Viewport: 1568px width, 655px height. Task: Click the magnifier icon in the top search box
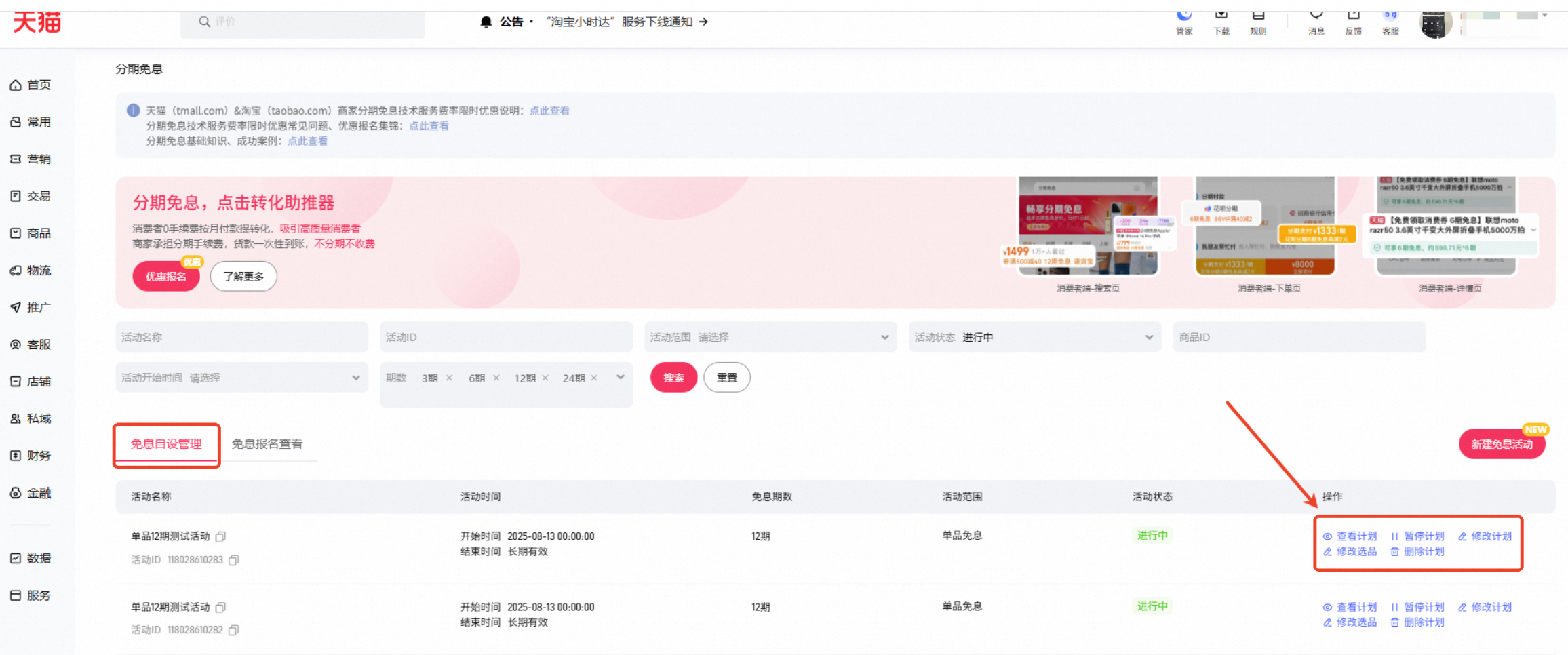tap(204, 22)
